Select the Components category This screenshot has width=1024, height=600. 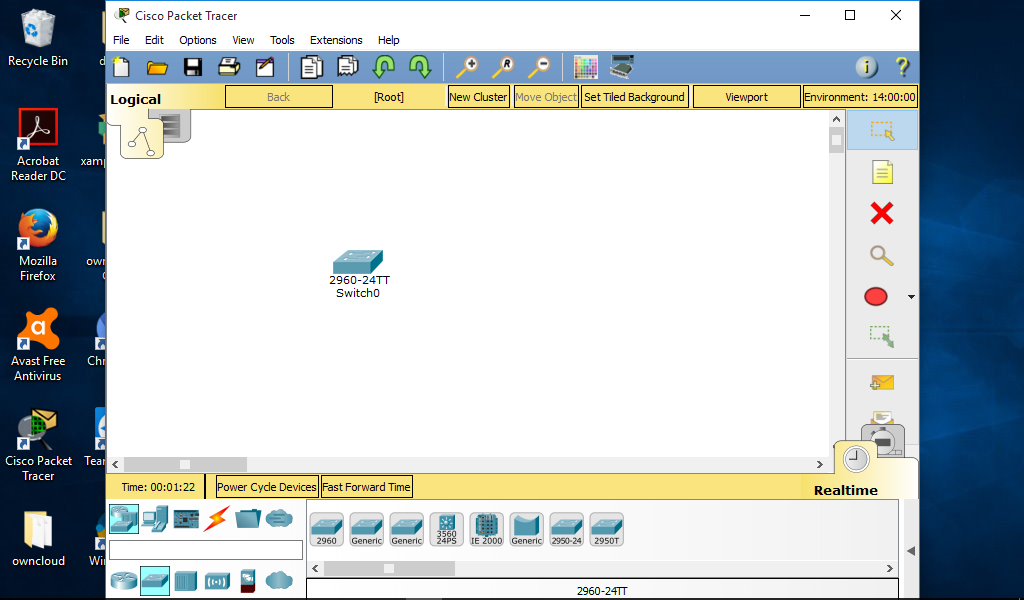point(186,520)
